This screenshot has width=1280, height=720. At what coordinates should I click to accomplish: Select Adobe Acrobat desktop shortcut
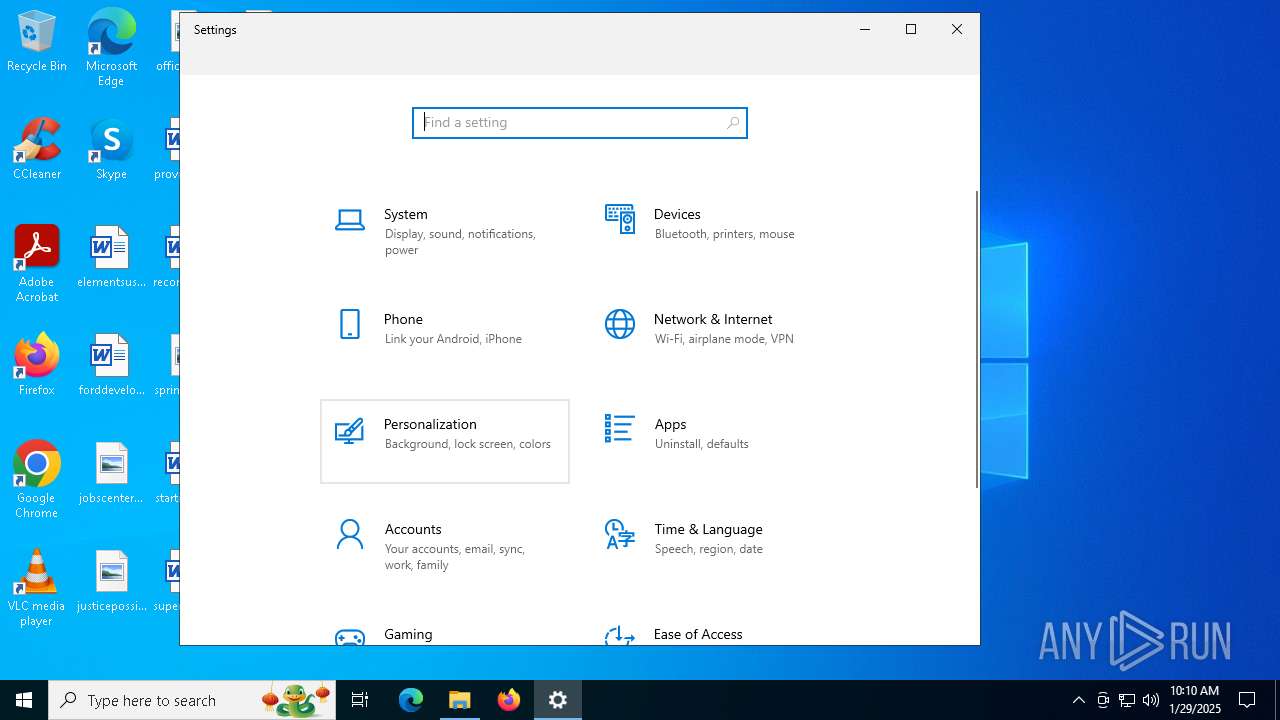(37, 264)
